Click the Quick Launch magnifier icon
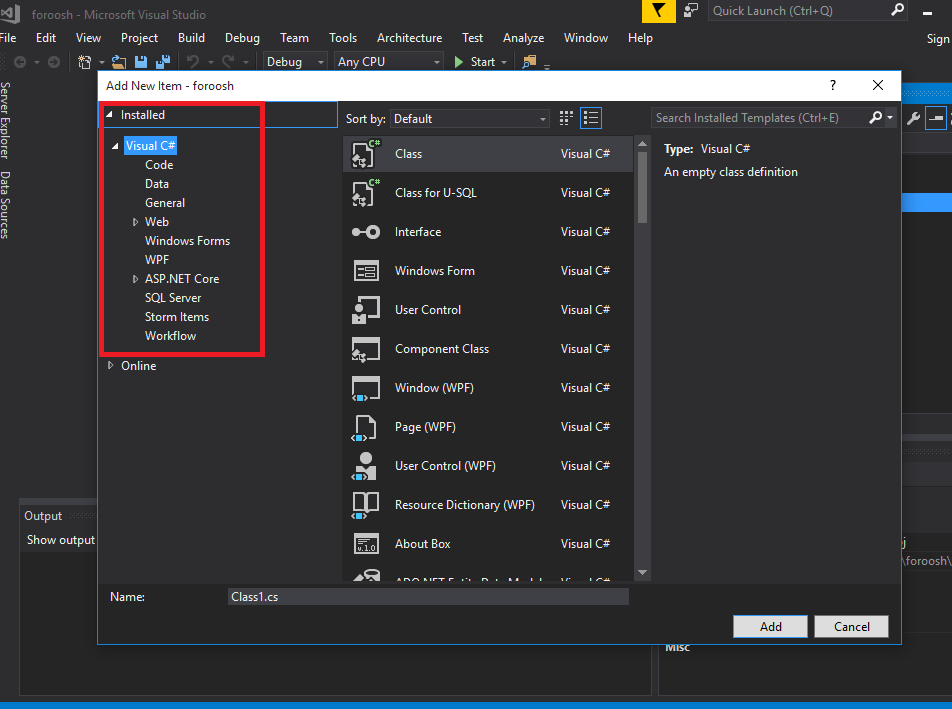952x709 pixels. point(897,10)
